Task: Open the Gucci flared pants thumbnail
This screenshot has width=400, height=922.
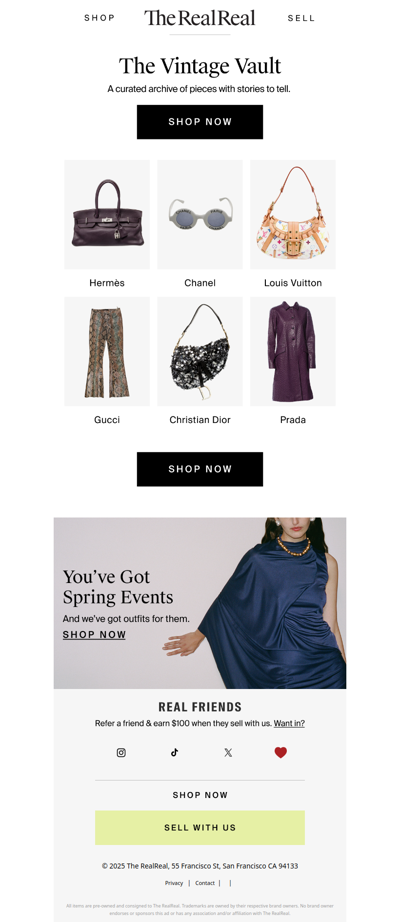Action: coord(107,352)
